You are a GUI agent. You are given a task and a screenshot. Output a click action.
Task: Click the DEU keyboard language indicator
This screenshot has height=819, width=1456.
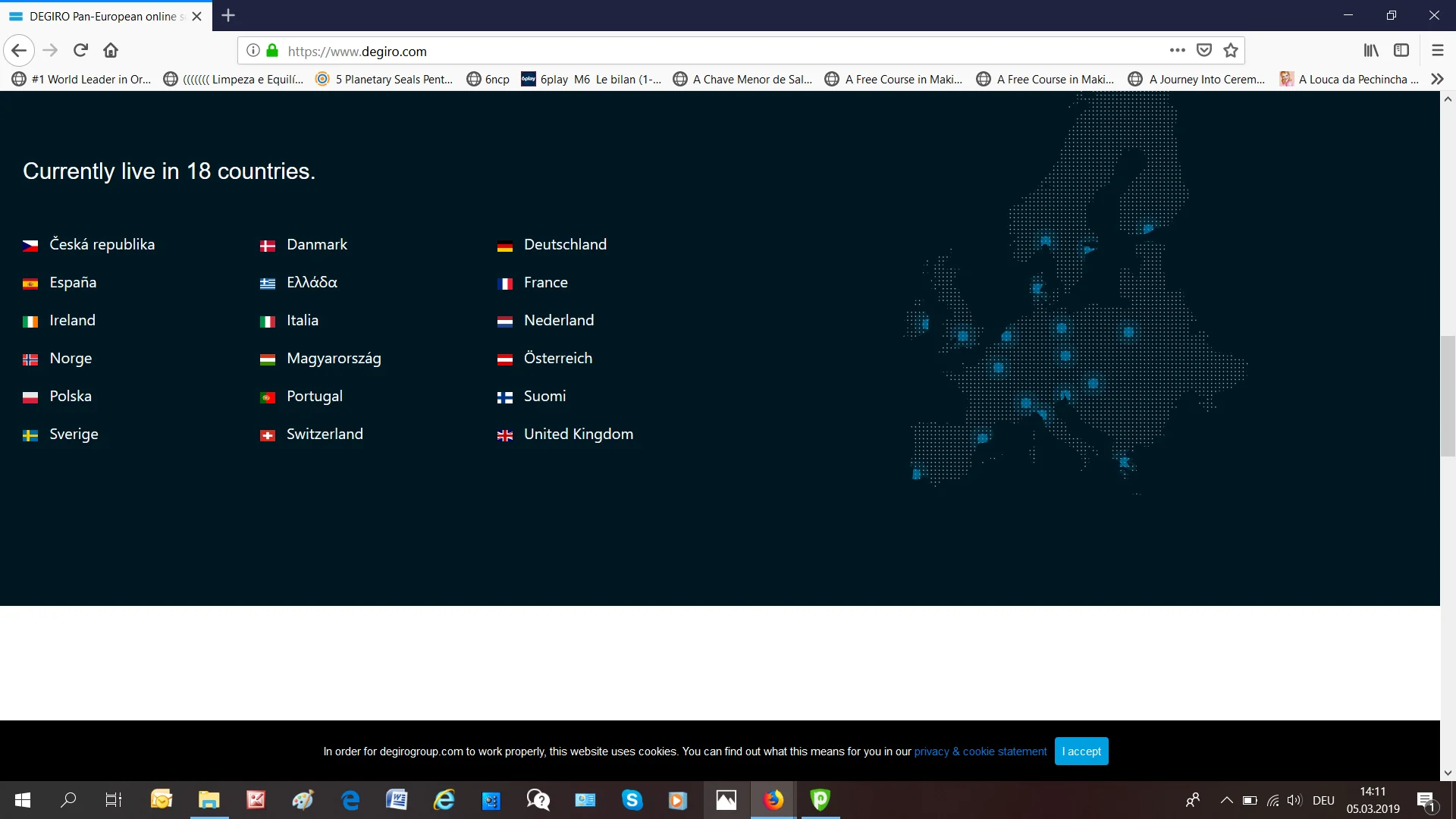coord(1323,800)
